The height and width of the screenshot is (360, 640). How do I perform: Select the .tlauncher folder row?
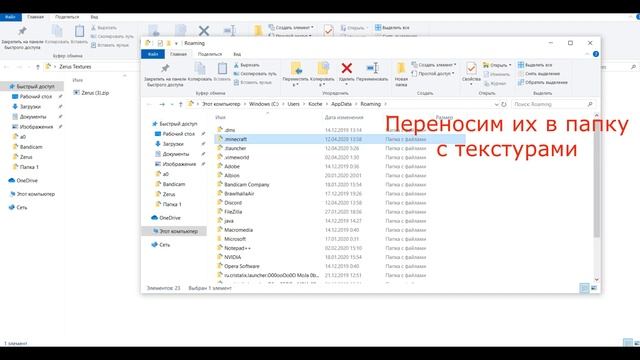[x=340, y=148]
